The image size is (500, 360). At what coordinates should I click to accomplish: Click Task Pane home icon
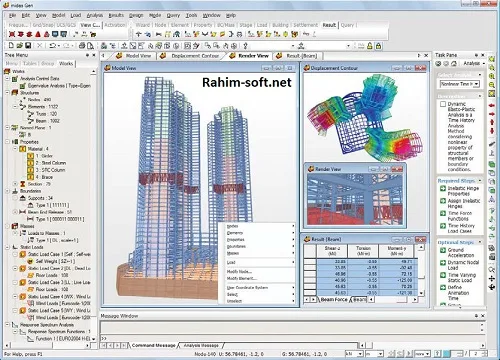454,63
